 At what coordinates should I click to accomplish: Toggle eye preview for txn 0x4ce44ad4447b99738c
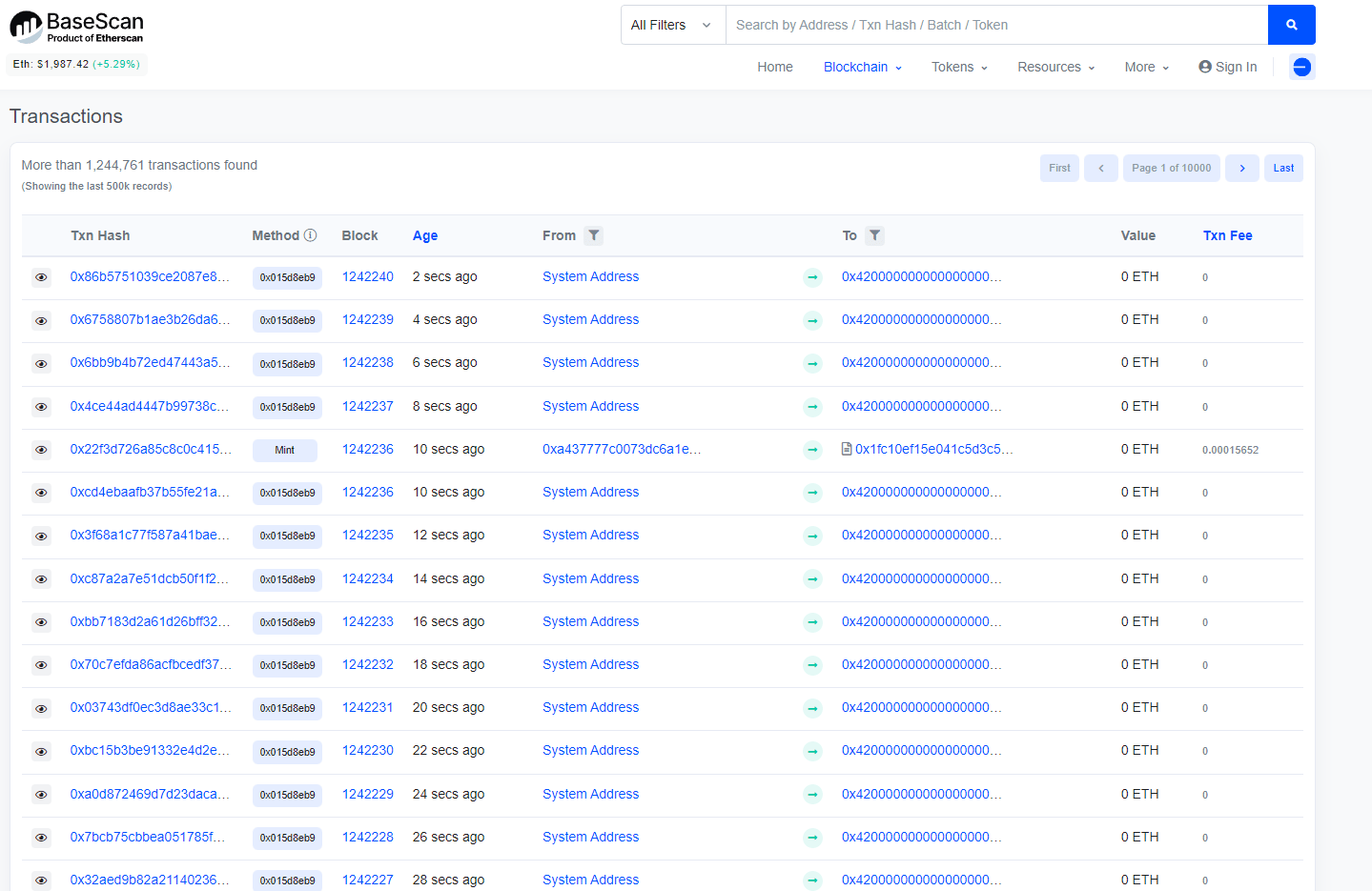(x=41, y=407)
